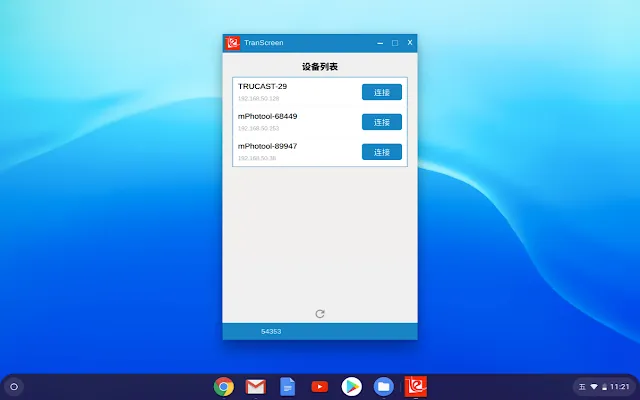Click the TranScreen icon on the shelf
The image size is (640, 400).
(x=416, y=387)
